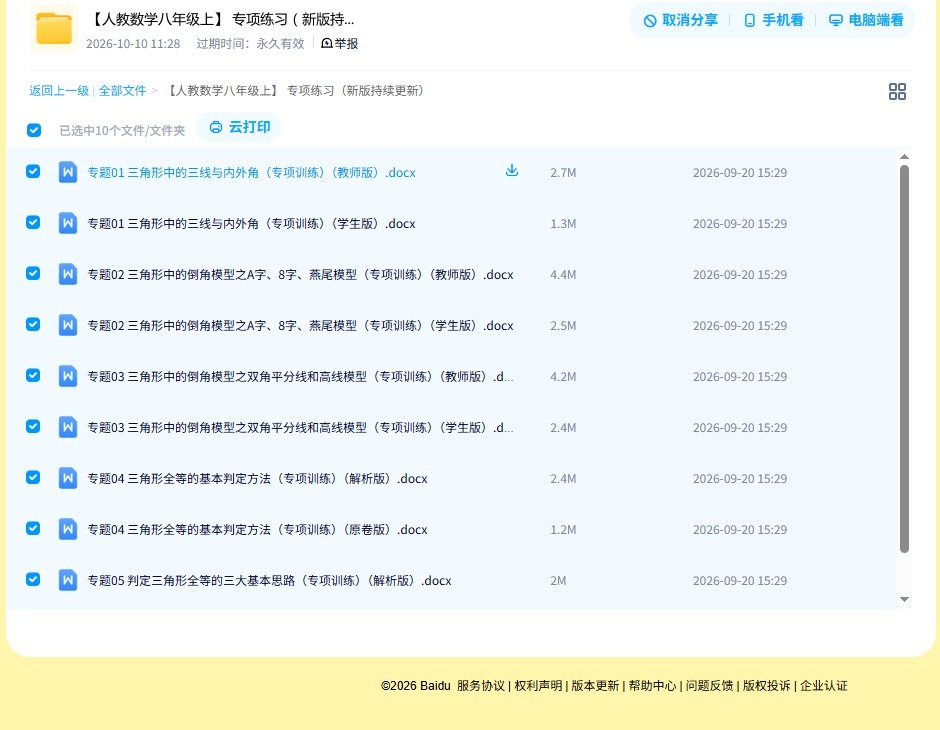940x730 pixels.
Task: Open 专题04 解析版 .docx file name
Action: point(257,478)
